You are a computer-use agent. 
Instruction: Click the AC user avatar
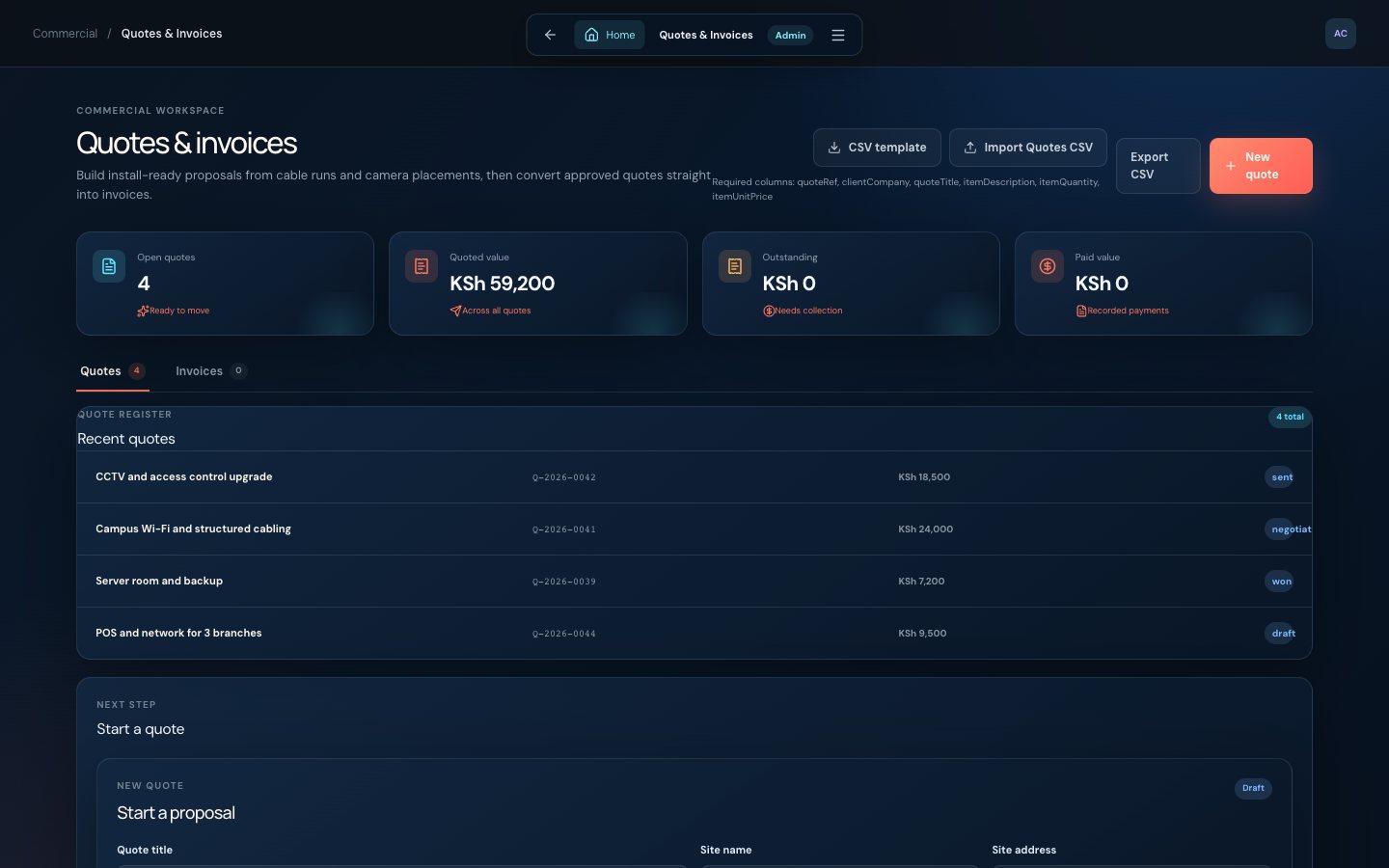pos(1340,34)
